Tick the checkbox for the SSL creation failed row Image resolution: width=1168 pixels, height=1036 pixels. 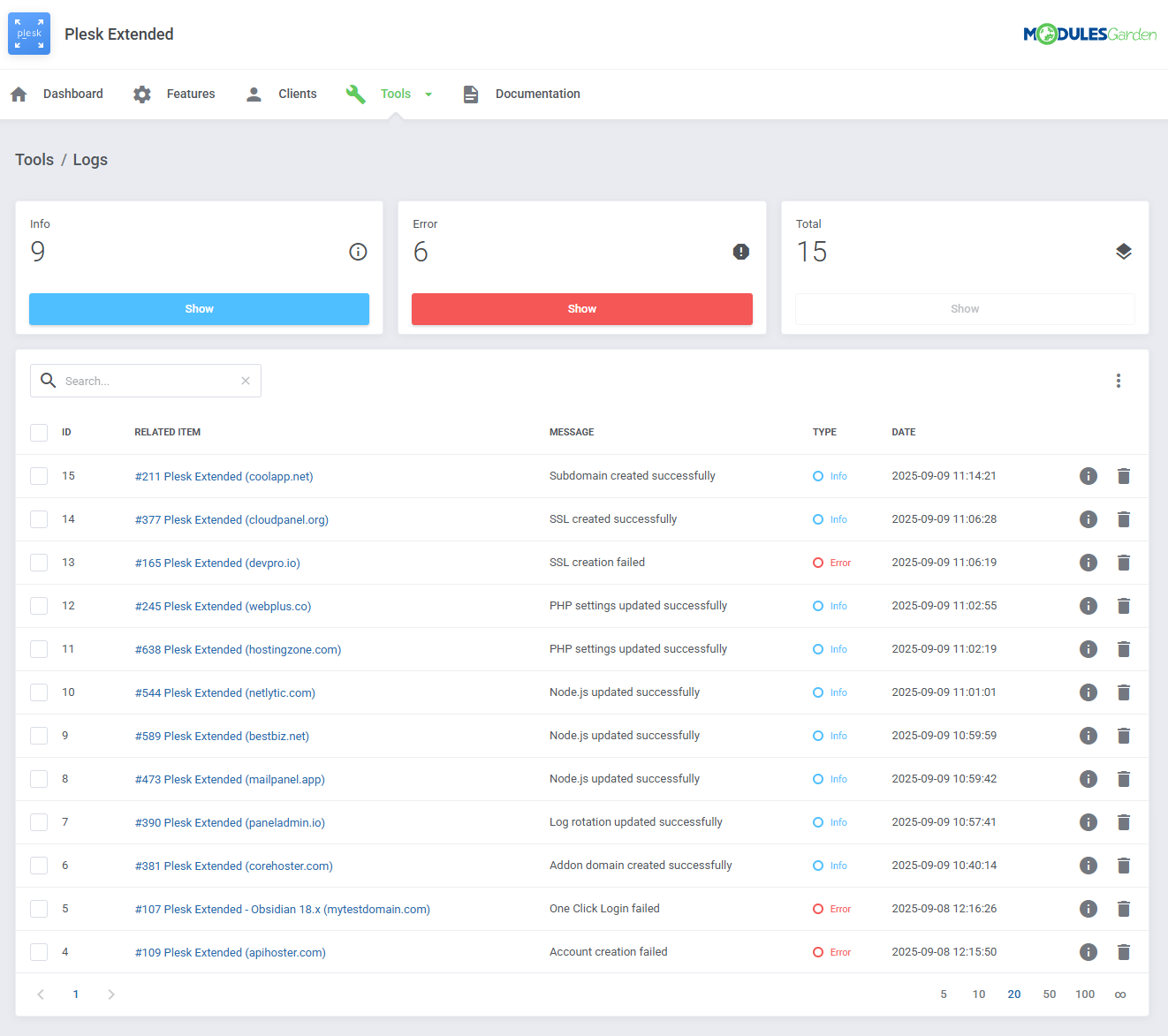pyautogui.click(x=38, y=563)
